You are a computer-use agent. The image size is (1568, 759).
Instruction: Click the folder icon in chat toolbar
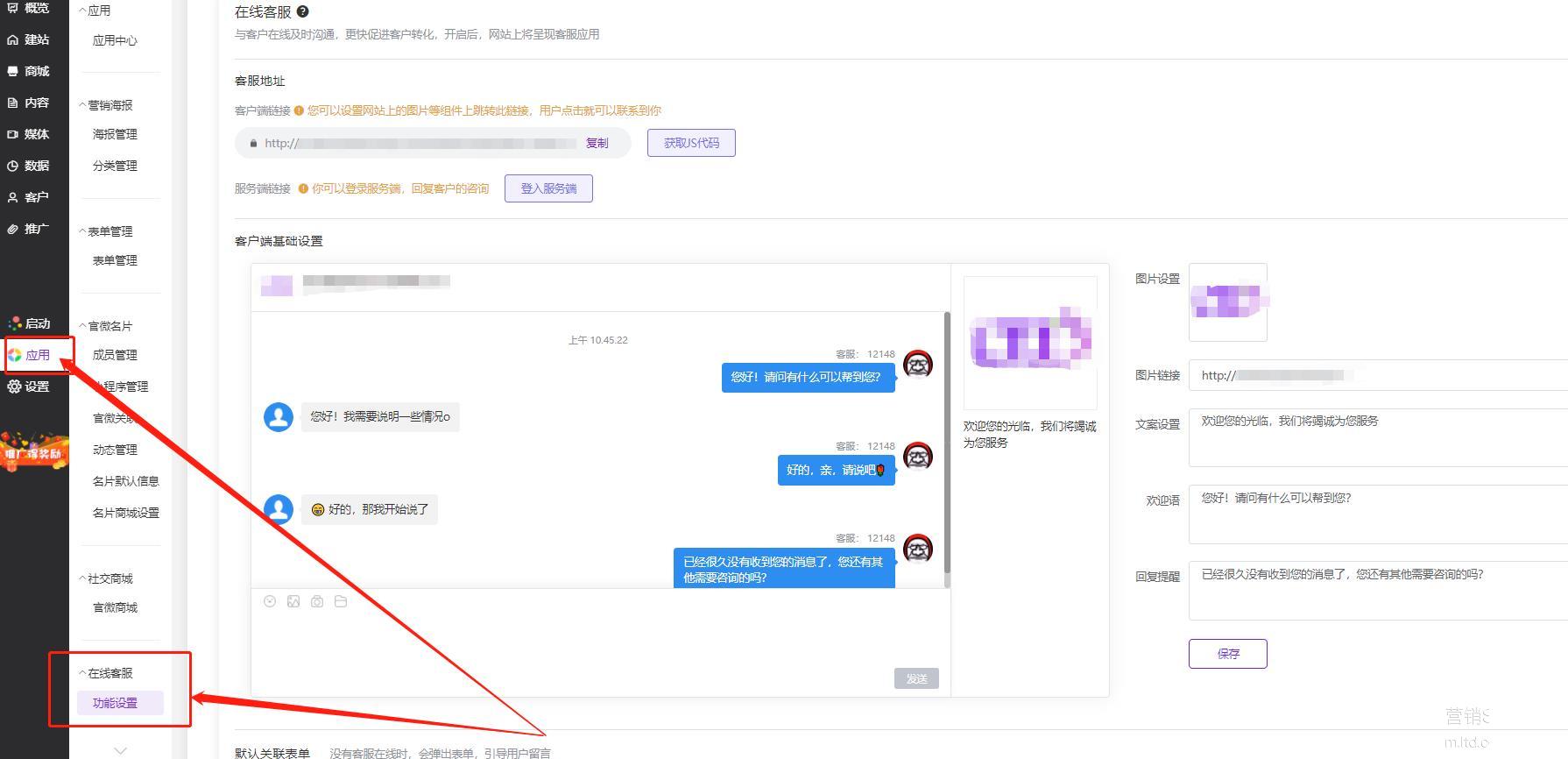tap(341, 601)
